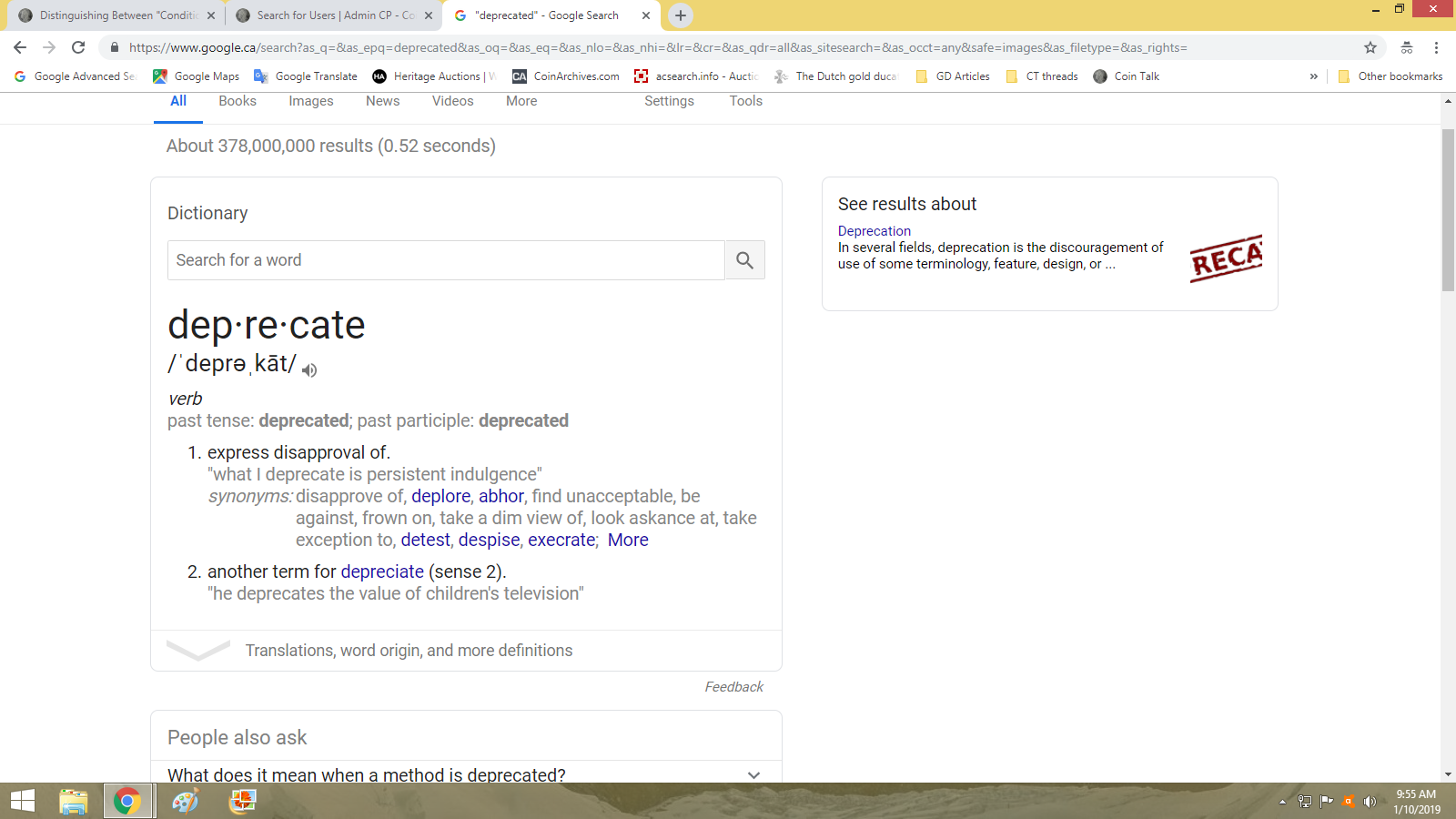Switch to the News search tab
This screenshot has height=819, width=1456.
[382, 101]
